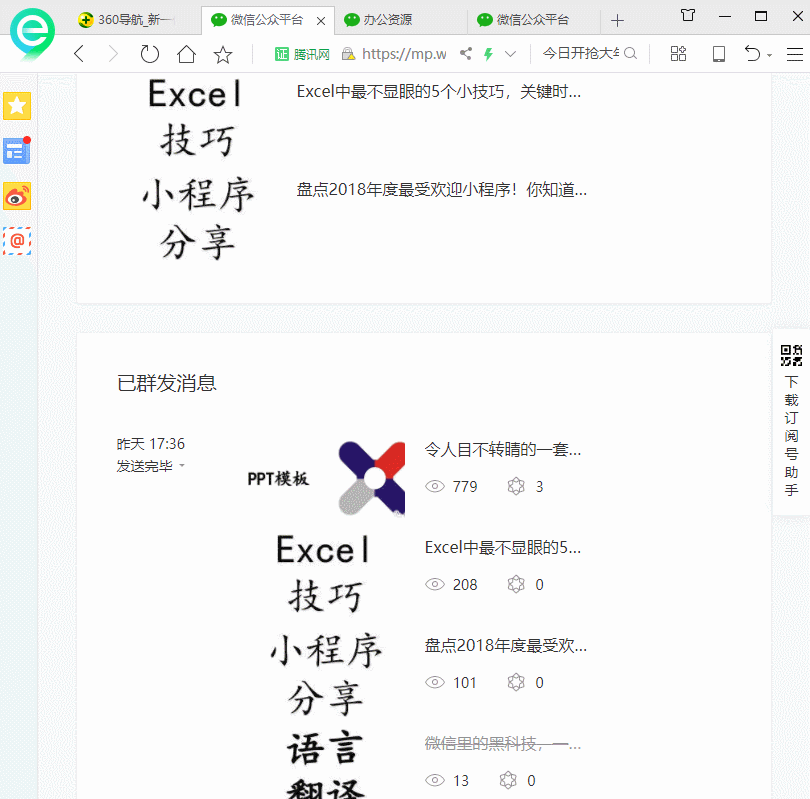The image size is (810, 799).
Task: Click the view count eye icon showing 779
Action: [x=435, y=486]
